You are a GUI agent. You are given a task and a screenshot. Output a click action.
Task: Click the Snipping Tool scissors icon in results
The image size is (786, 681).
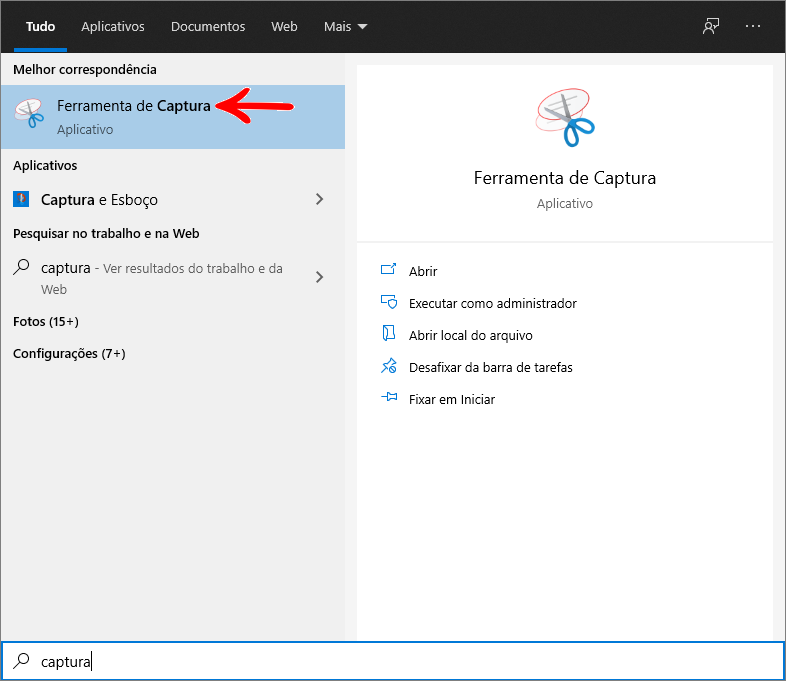(x=30, y=115)
